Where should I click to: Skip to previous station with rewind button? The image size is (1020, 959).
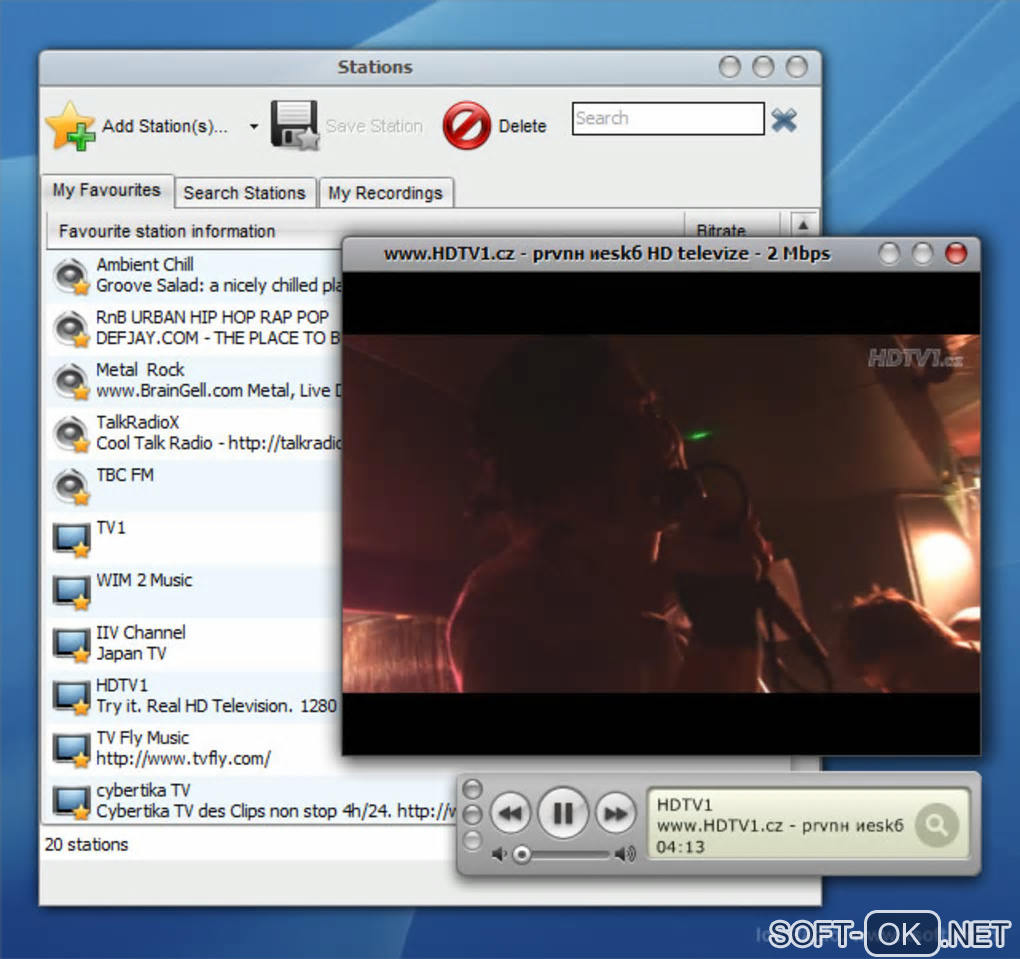coord(511,812)
